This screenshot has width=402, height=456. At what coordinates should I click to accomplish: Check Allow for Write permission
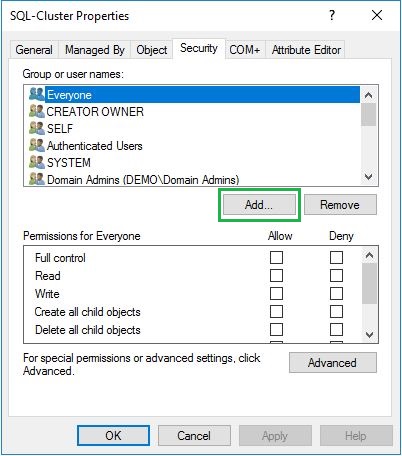[276, 294]
